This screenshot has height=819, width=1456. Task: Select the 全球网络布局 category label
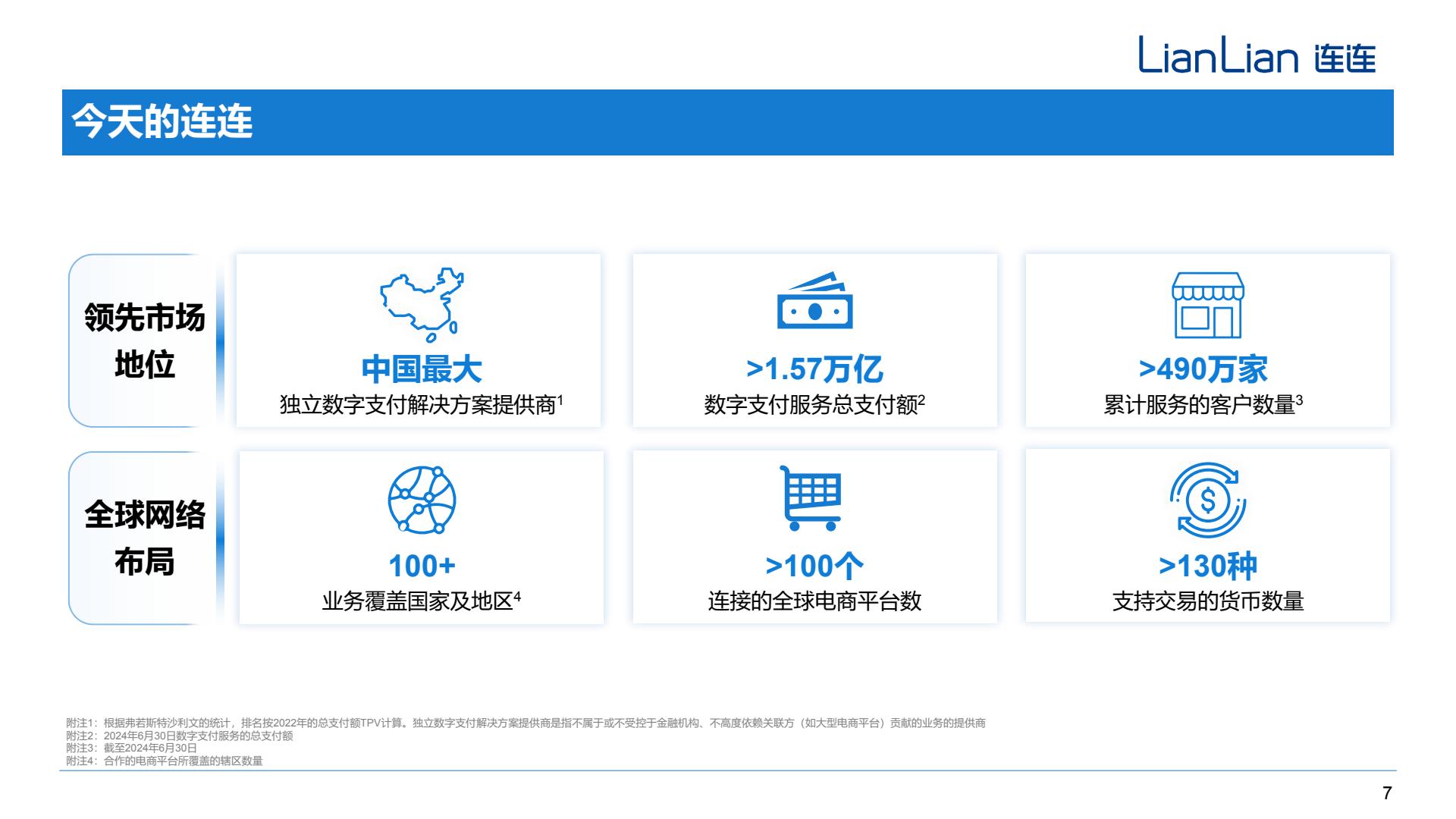[144, 538]
